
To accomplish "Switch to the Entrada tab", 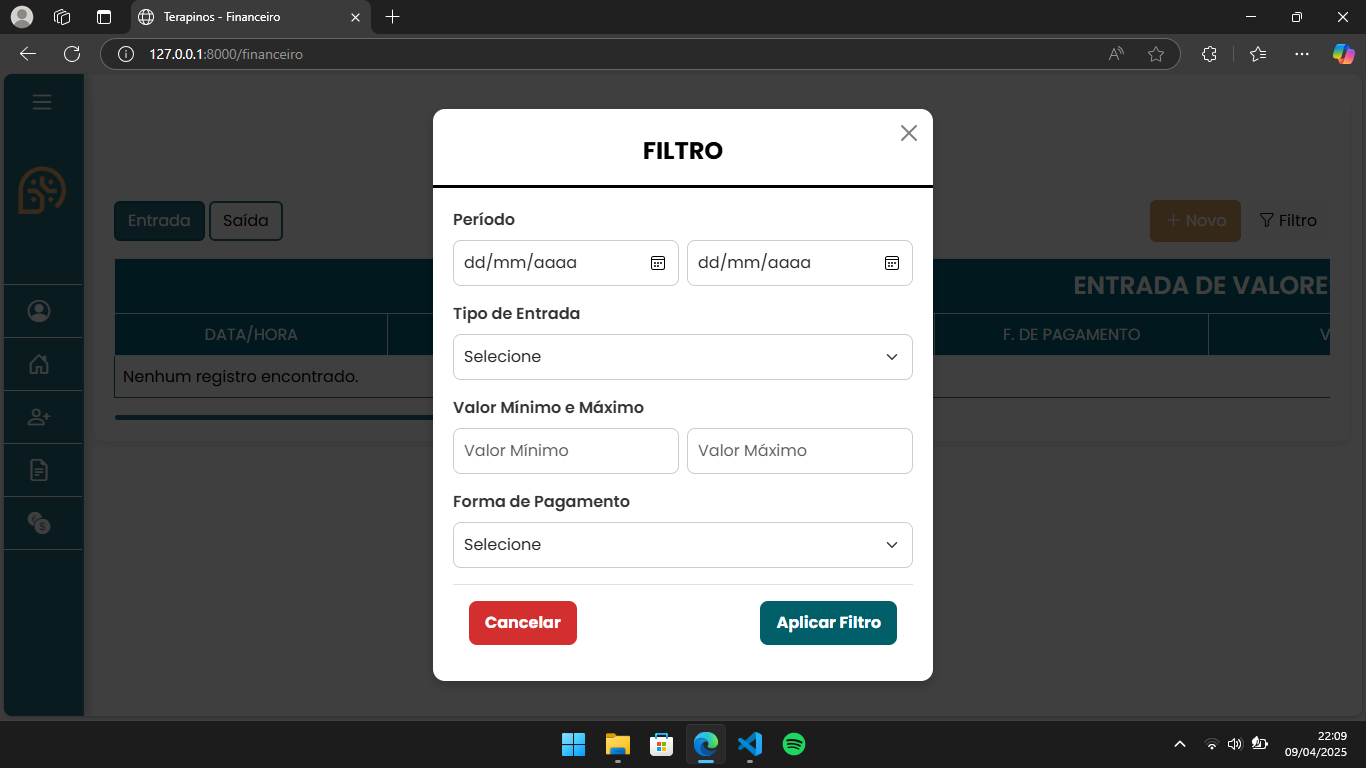I will tap(159, 221).
